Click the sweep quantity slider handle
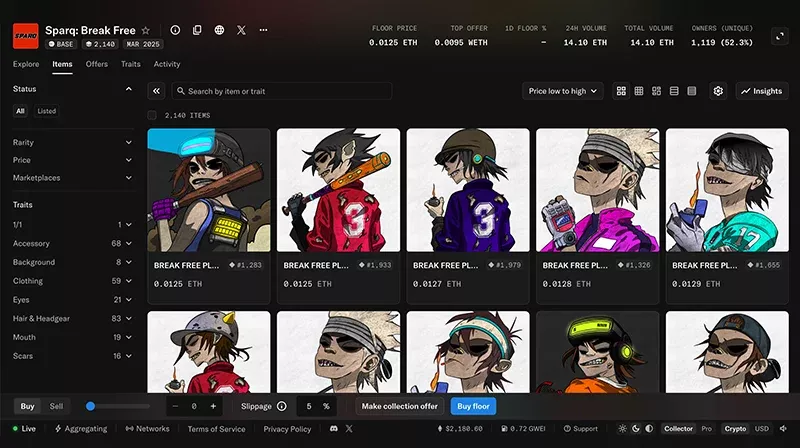Image resolution: width=800 pixels, height=448 pixels. coord(91,406)
